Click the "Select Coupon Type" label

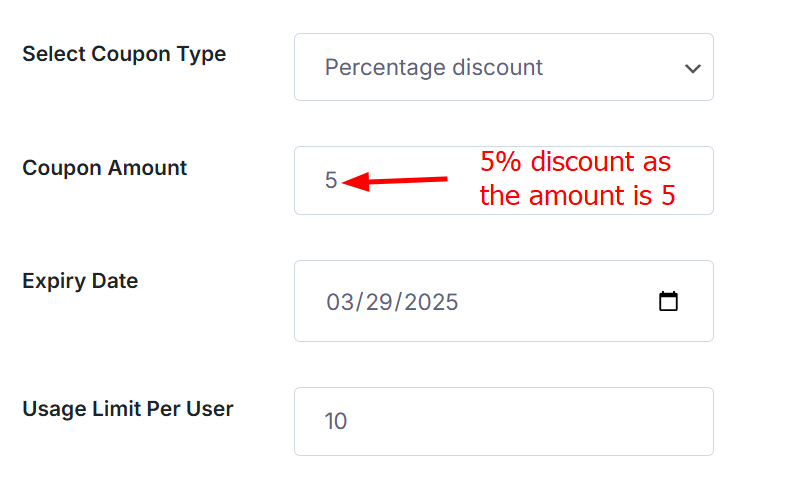[124, 54]
